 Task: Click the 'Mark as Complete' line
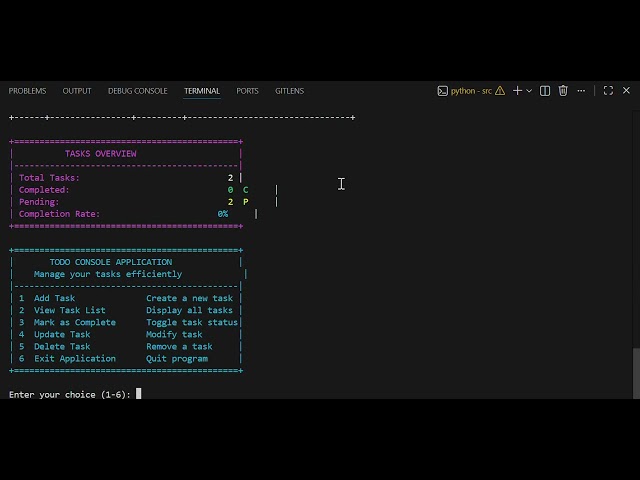pos(75,322)
